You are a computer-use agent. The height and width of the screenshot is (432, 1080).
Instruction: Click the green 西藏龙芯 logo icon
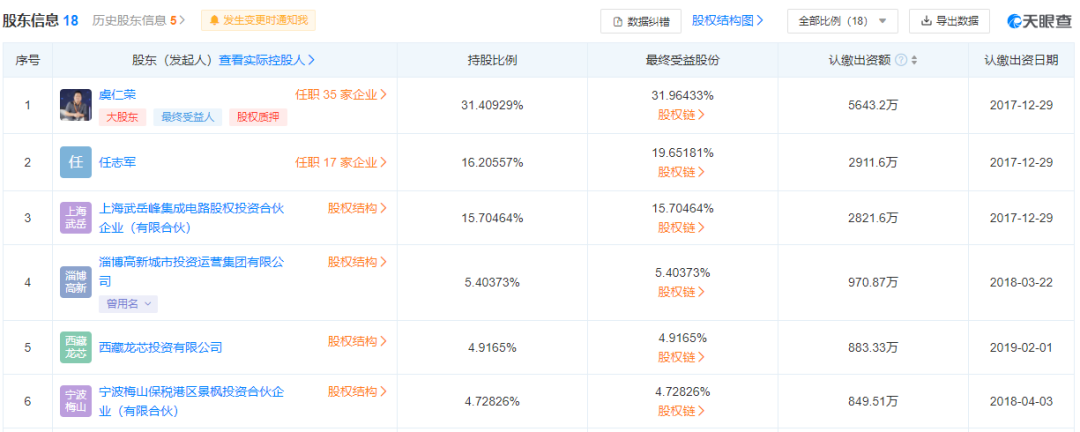tap(76, 347)
